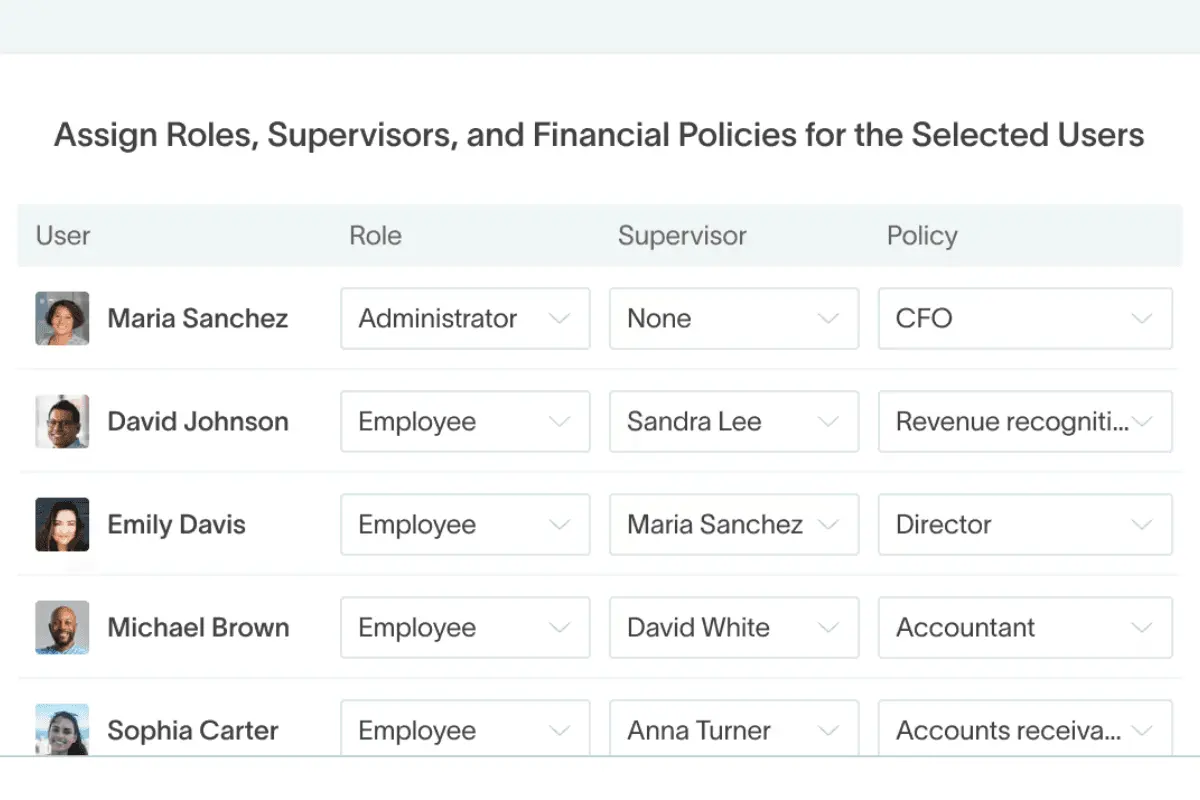The height and width of the screenshot is (800, 1200).
Task: Click the Role column header
Action: 375,235
